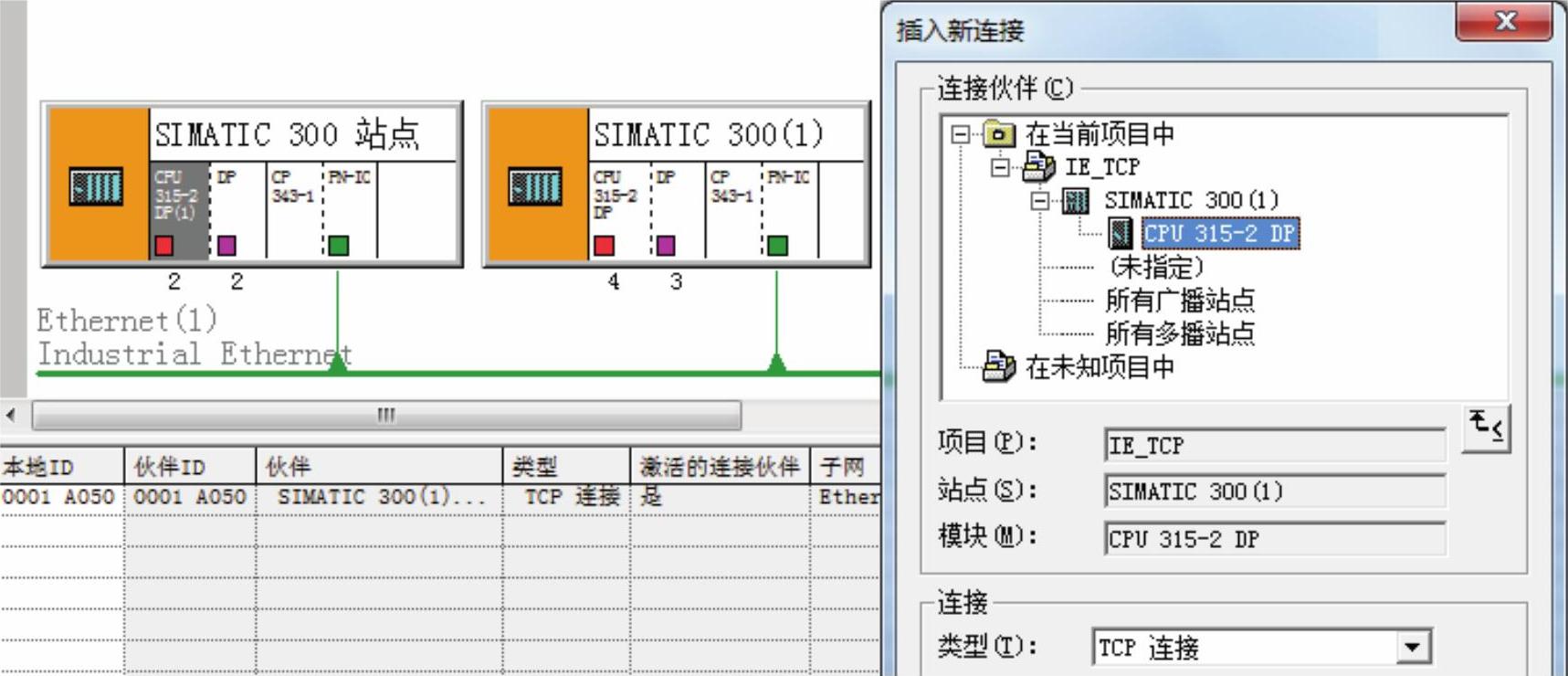Image resolution: width=1568 pixels, height=676 pixels.
Task: Click the 类型 column header
Action: click(x=566, y=467)
